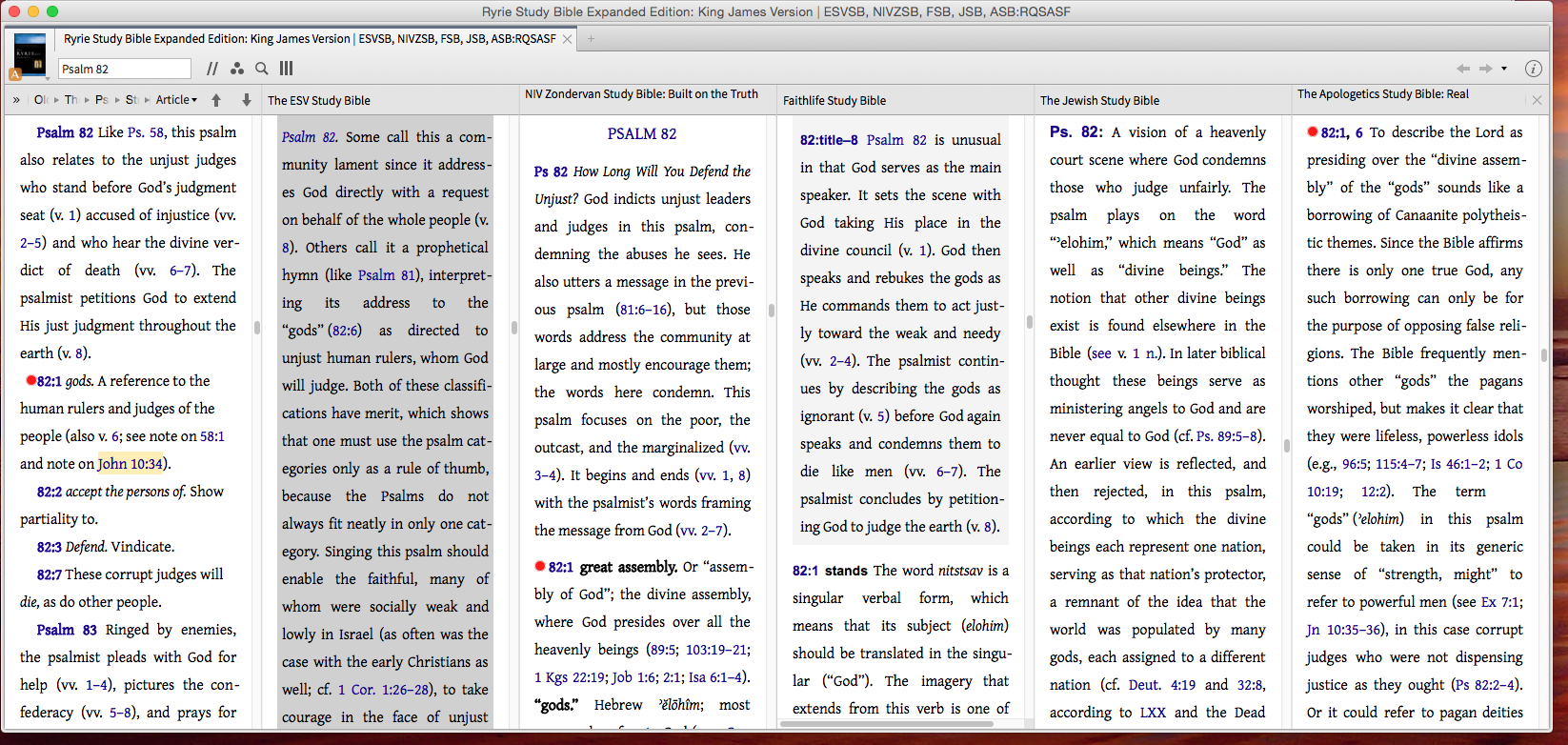
Task: Click the 96:5 link in Apologetics column
Action: click(x=1355, y=464)
